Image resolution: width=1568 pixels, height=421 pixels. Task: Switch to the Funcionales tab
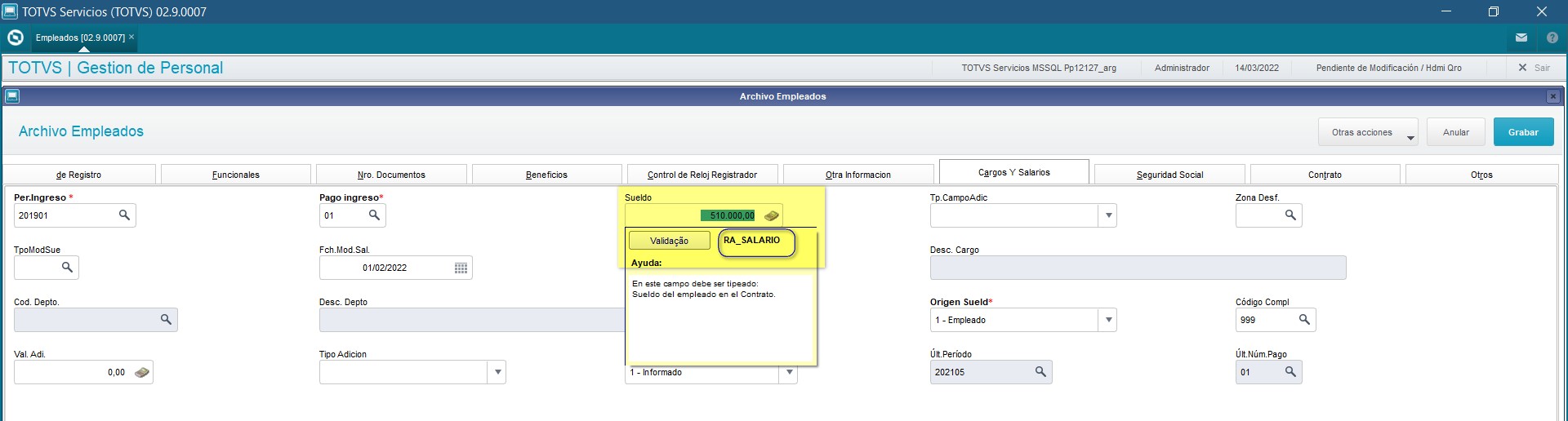pos(236,175)
